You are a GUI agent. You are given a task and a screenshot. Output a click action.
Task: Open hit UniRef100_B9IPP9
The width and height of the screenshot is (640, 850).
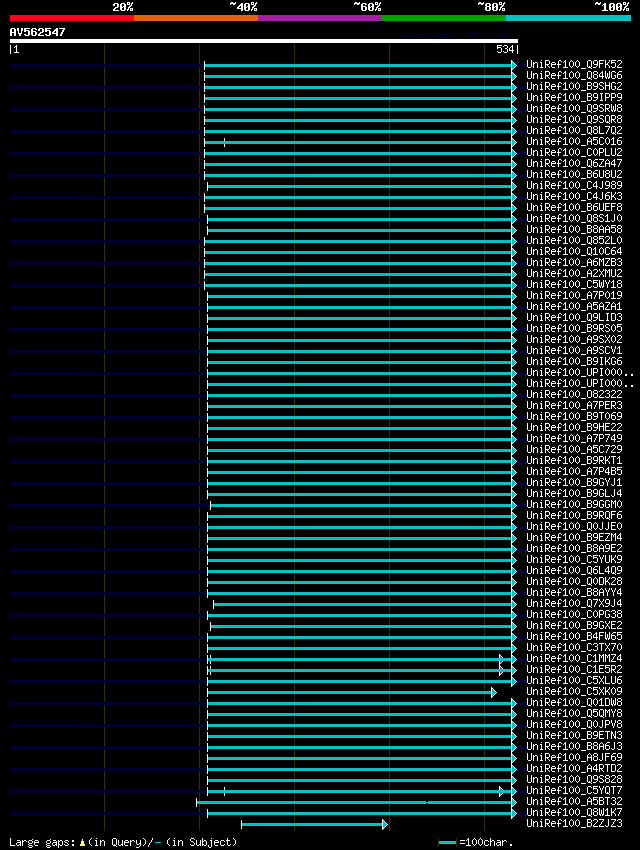(x=574, y=98)
